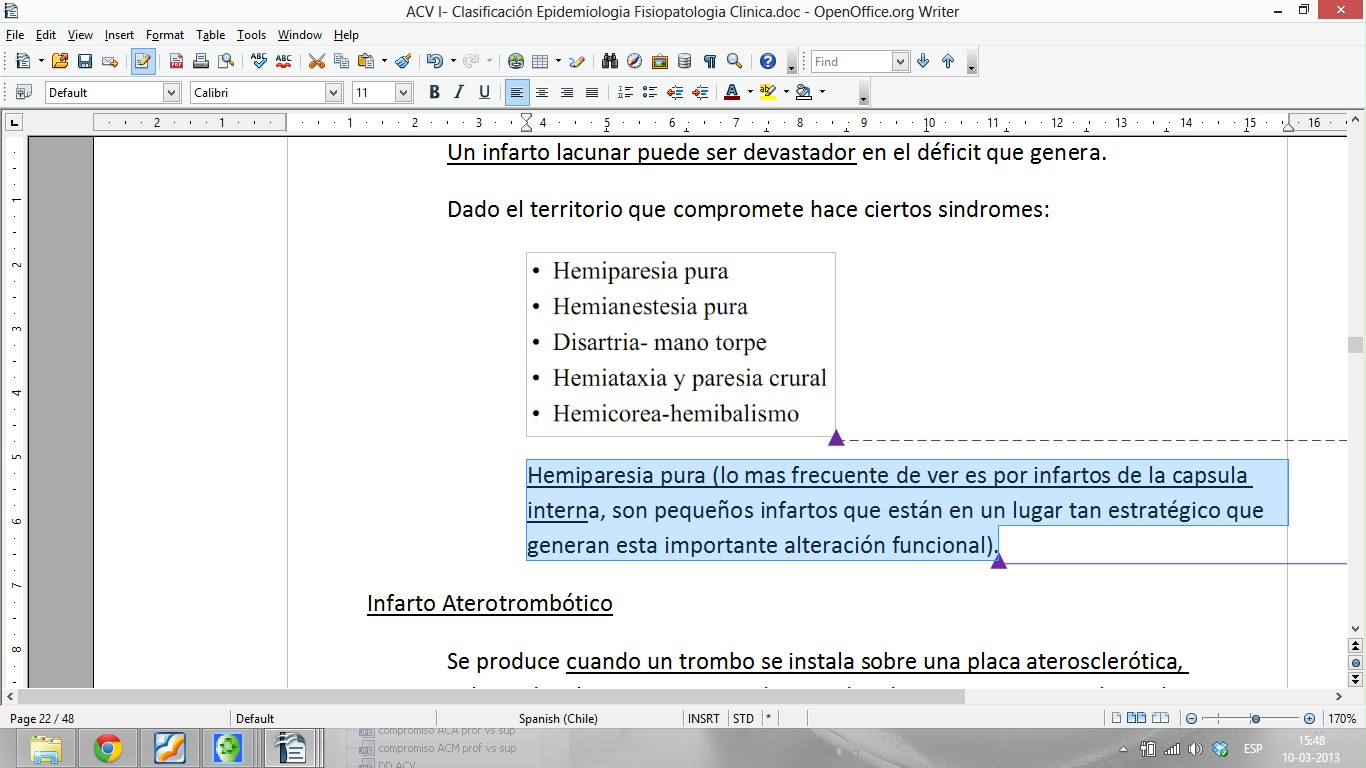Click INSRT mode in the status bar
This screenshot has width=1366, height=768.
(703, 718)
